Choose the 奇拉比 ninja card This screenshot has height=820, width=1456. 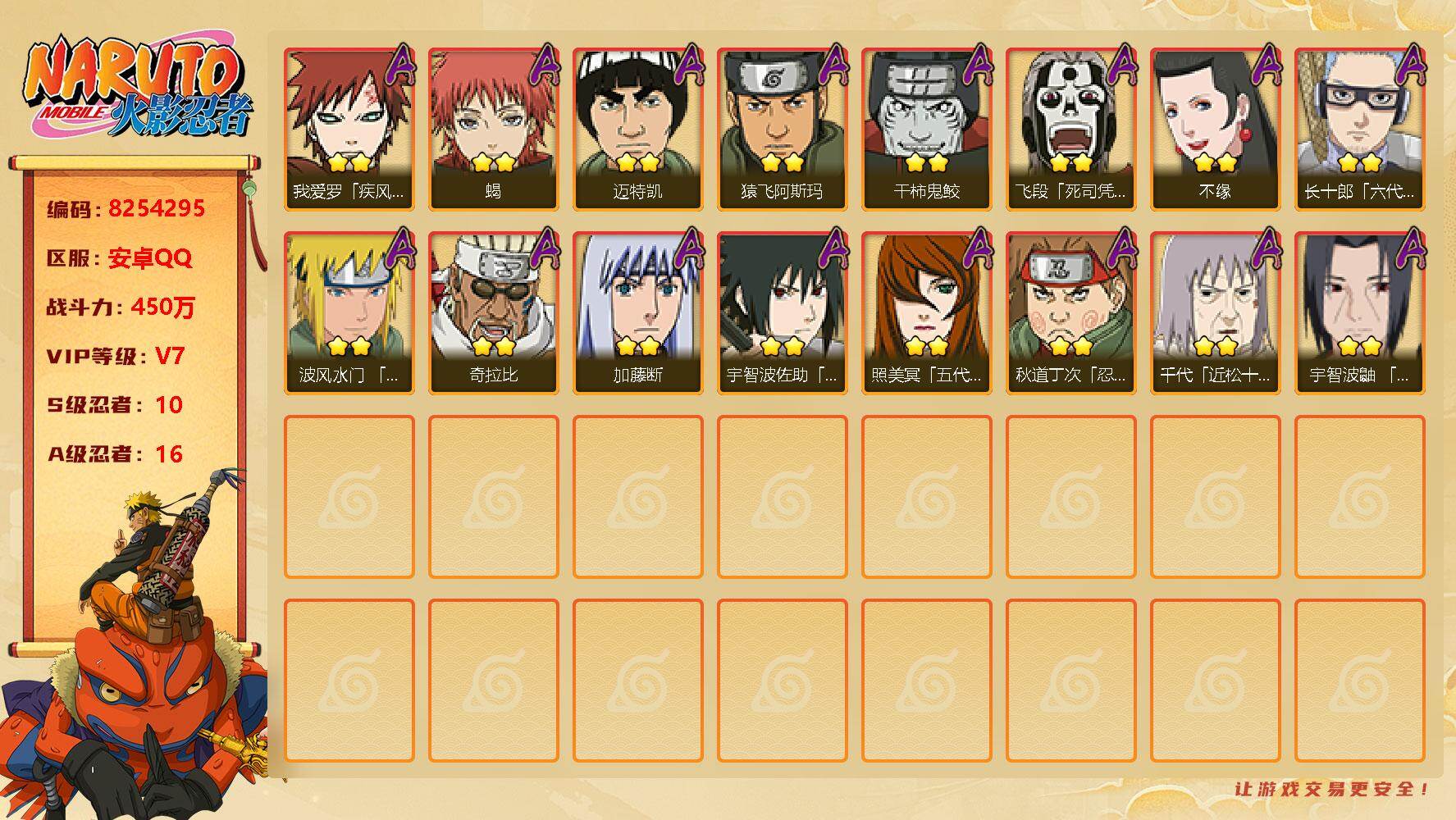[x=494, y=312]
